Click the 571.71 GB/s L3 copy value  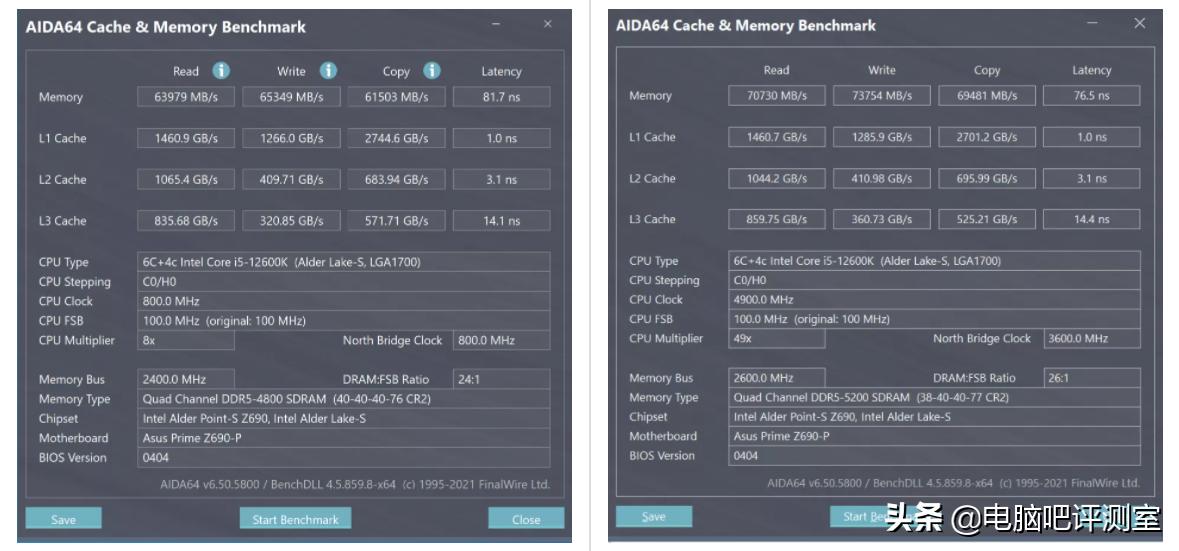pyautogui.click(x=396, y=221)
